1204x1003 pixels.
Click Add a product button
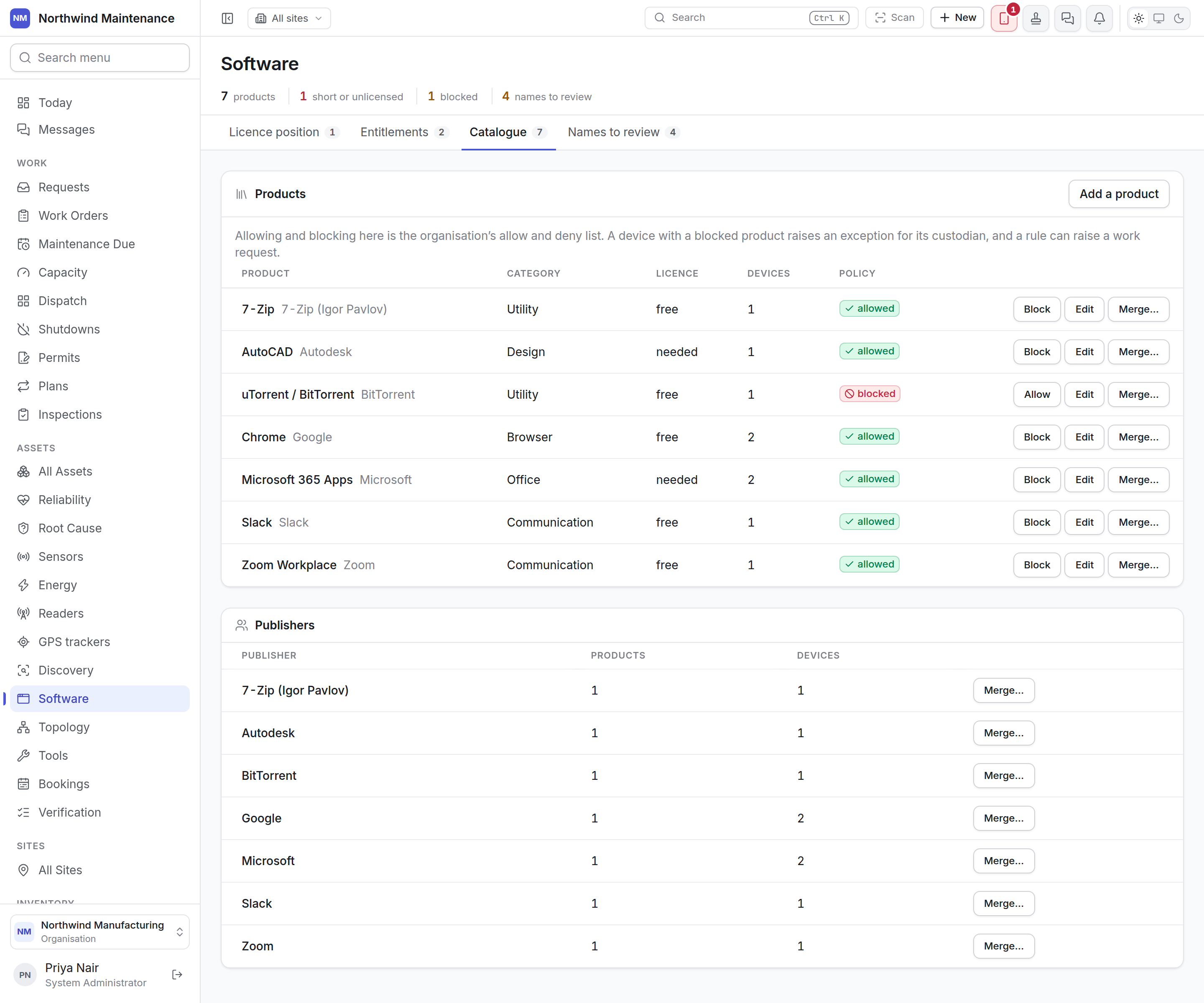tap(1119, 194)
